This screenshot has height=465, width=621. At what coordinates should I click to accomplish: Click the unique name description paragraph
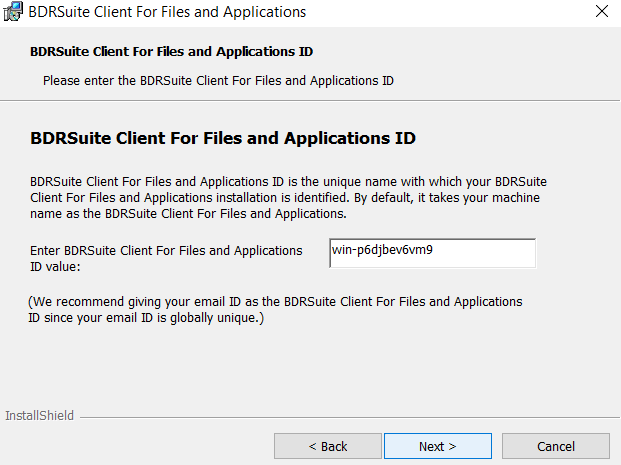pos(288,198)
